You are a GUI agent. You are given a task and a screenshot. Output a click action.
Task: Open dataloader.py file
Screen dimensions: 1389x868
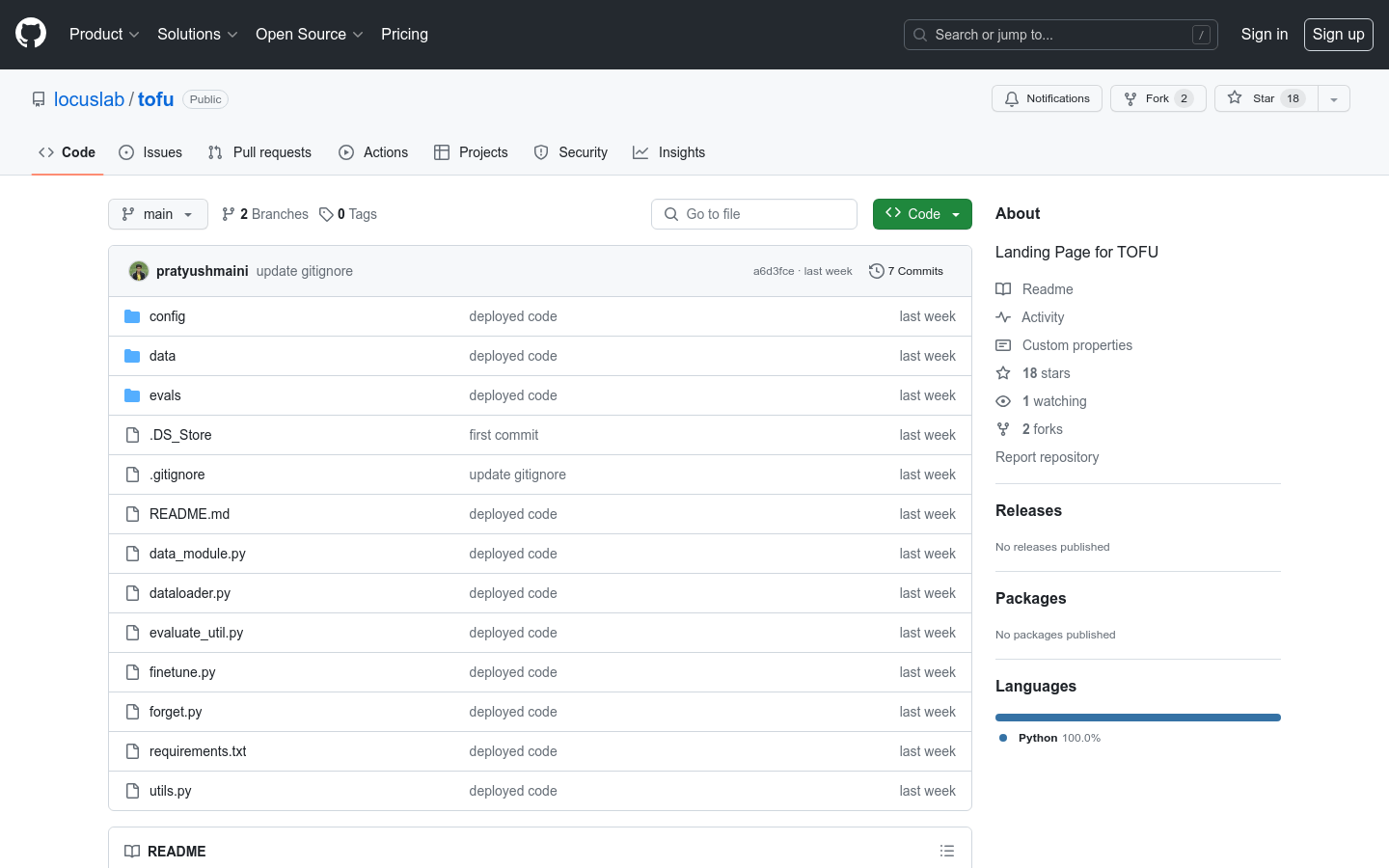(190, 593)
